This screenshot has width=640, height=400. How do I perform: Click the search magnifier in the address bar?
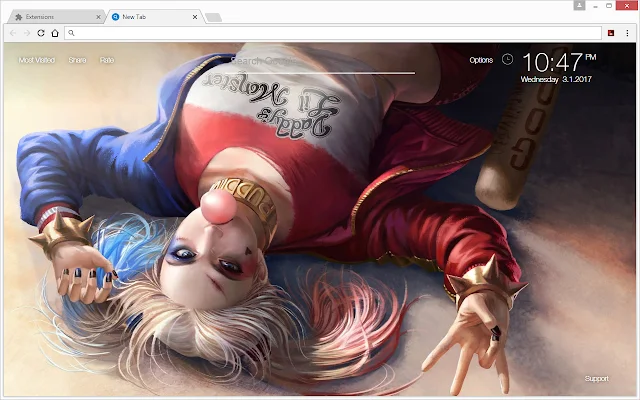(x=71, y=33)
